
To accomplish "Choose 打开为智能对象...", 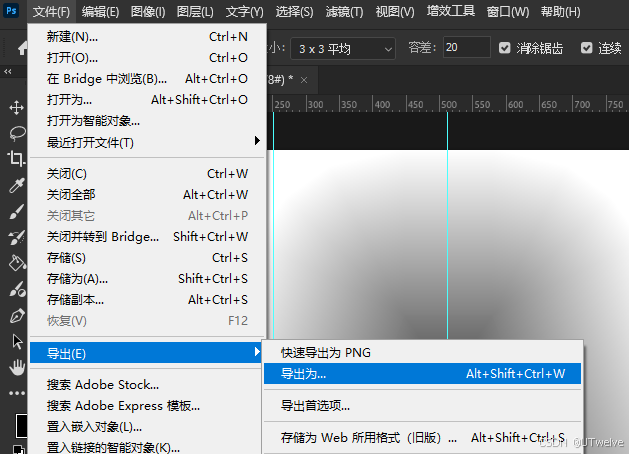I will click(147, 120).
